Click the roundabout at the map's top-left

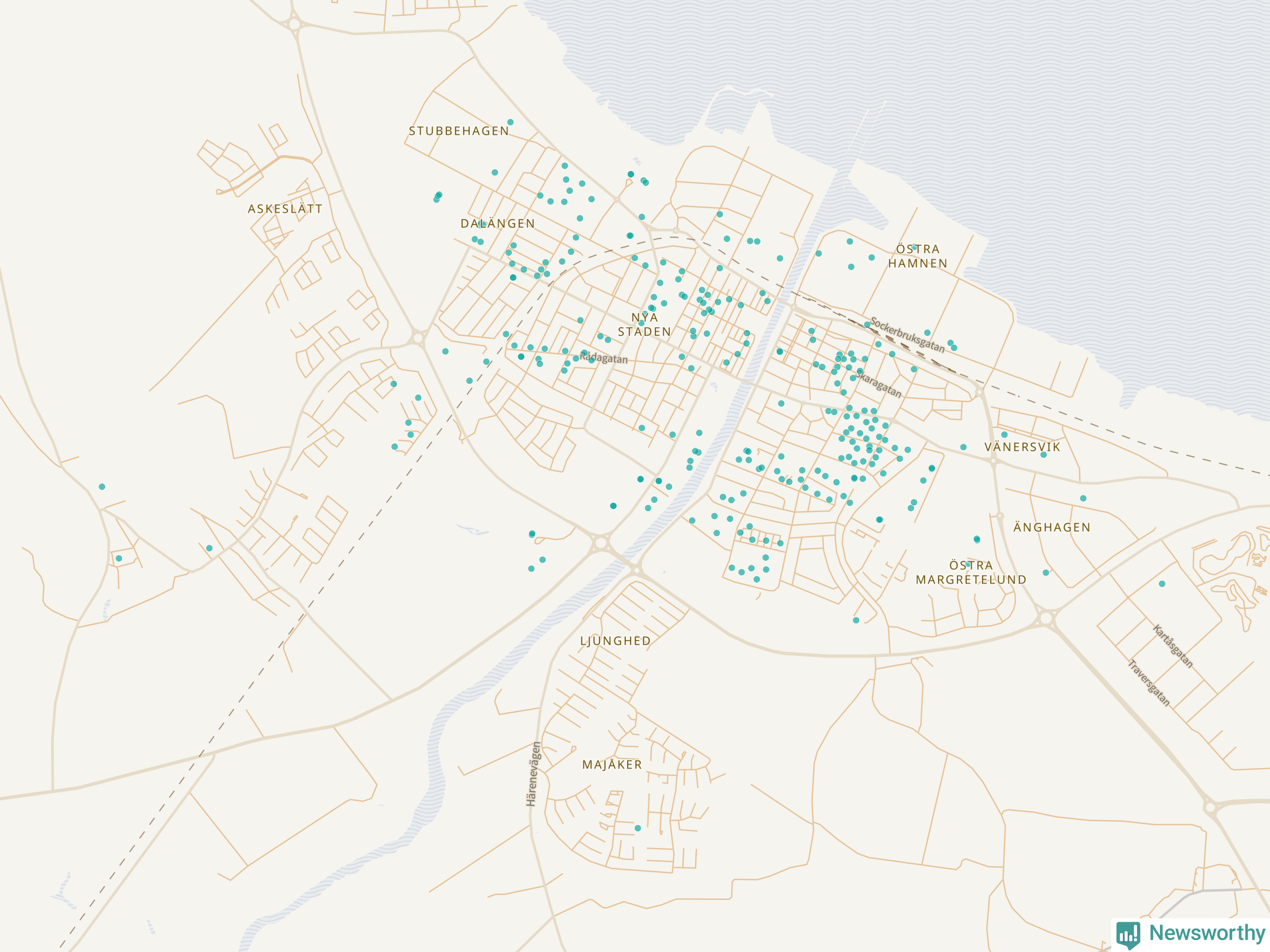click(x=295, y=24)
